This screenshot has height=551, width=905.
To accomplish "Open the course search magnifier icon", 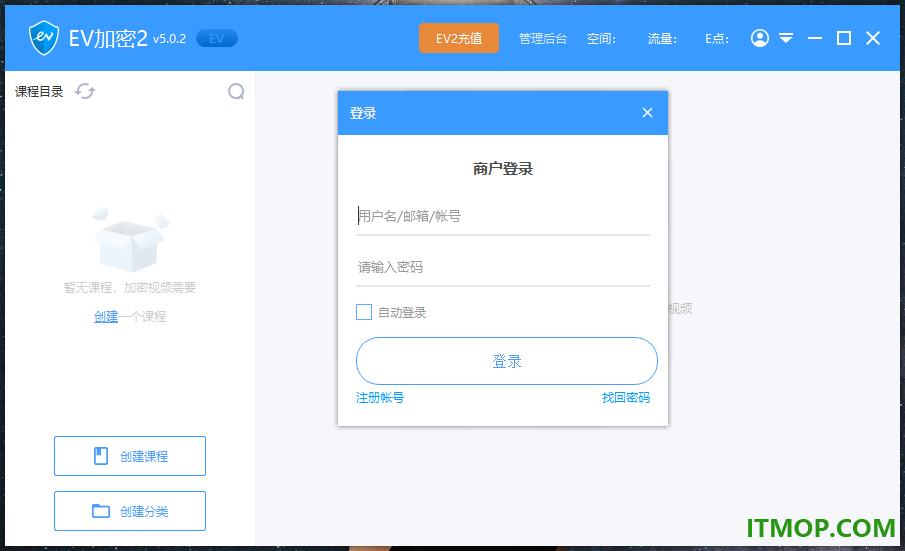I will (x=236, y=91).
